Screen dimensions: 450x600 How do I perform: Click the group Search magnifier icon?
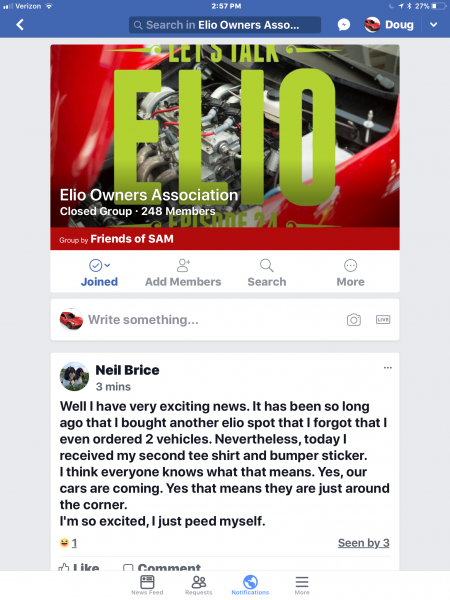click(267, 265)
